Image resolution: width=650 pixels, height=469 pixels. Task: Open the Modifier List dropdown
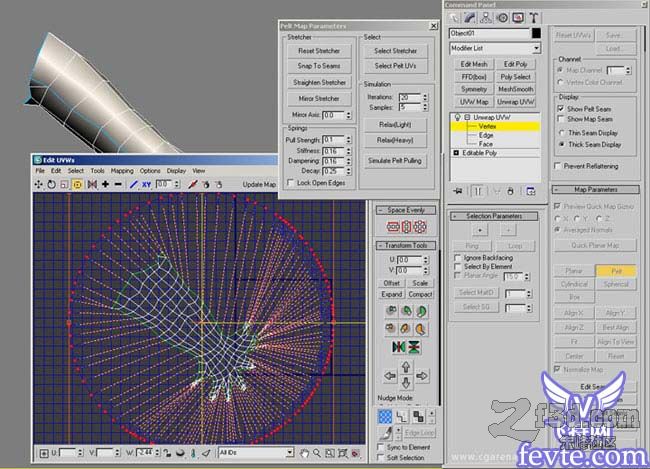[x=536, y=49]
